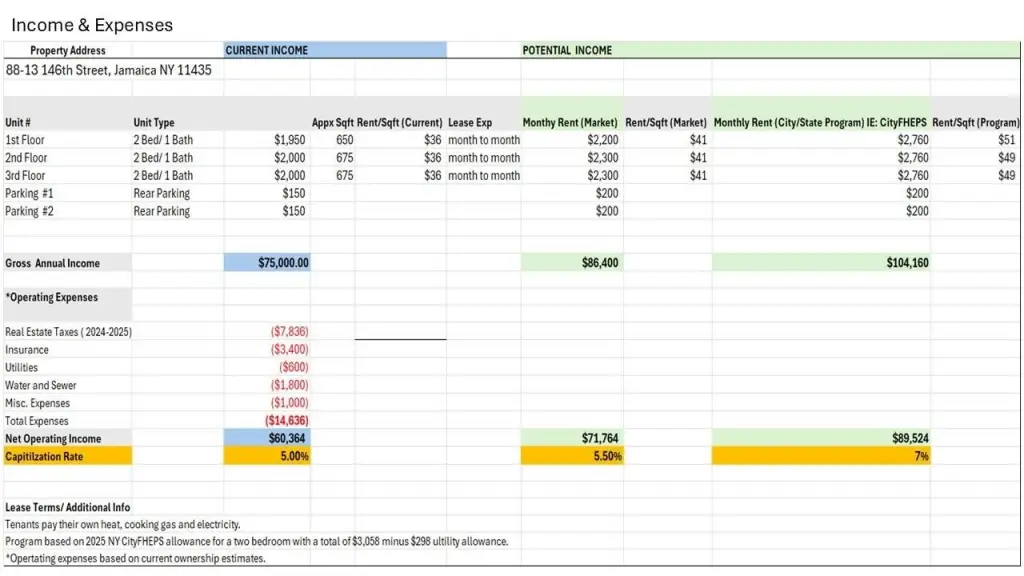Click the property address 88-13 146th Street cell
Screen dimensions: 1024x576
[x=108, y=71]
